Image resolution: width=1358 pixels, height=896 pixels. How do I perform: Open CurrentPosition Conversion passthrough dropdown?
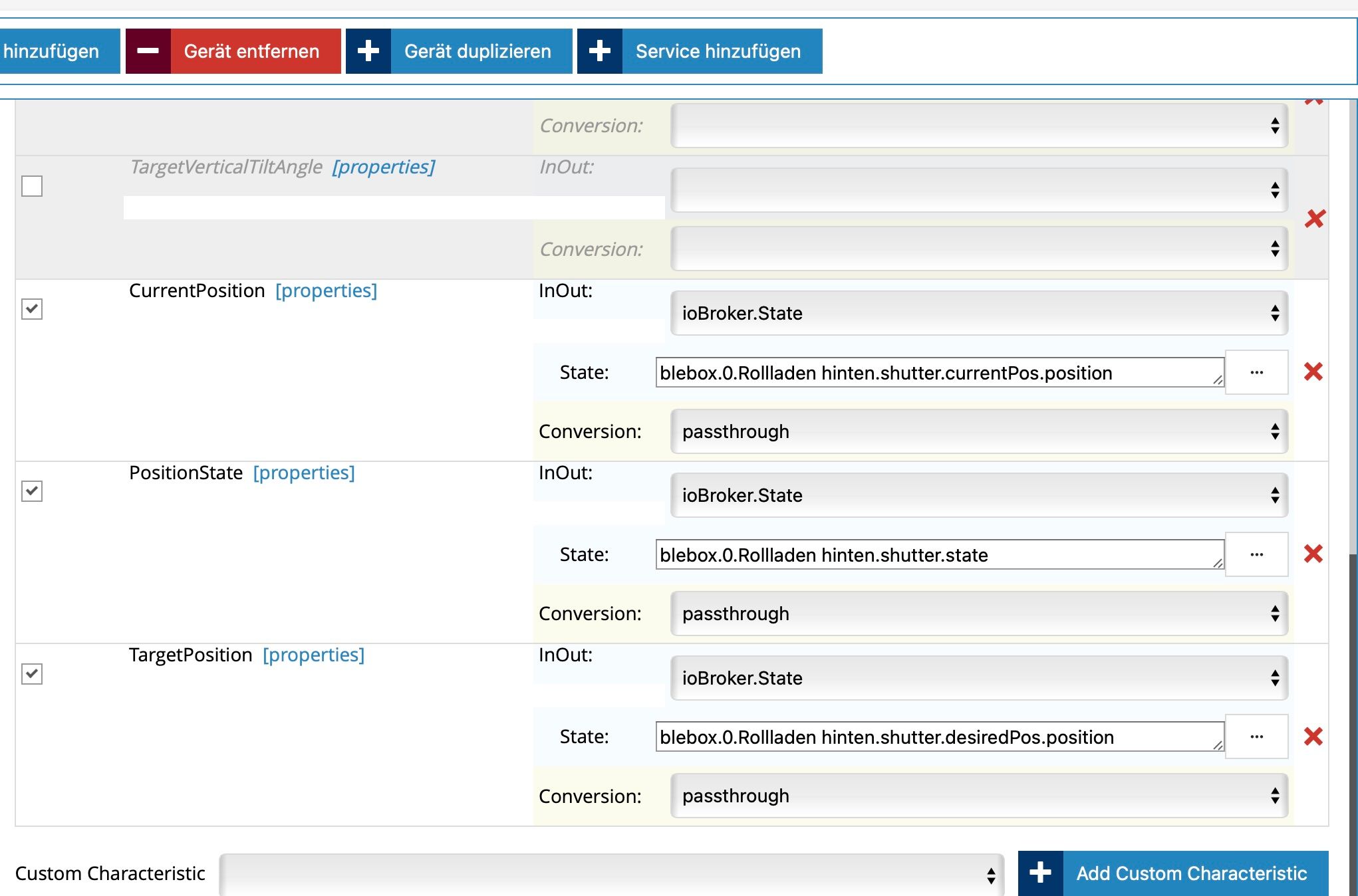coord(978,431)
